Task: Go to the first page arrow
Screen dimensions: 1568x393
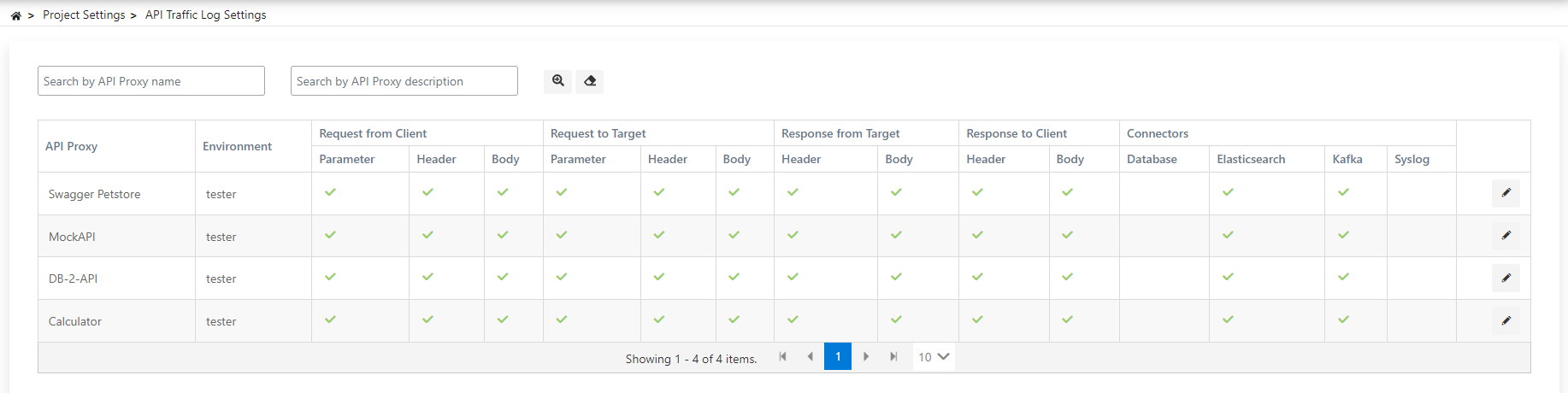Action: pos(782,357)
